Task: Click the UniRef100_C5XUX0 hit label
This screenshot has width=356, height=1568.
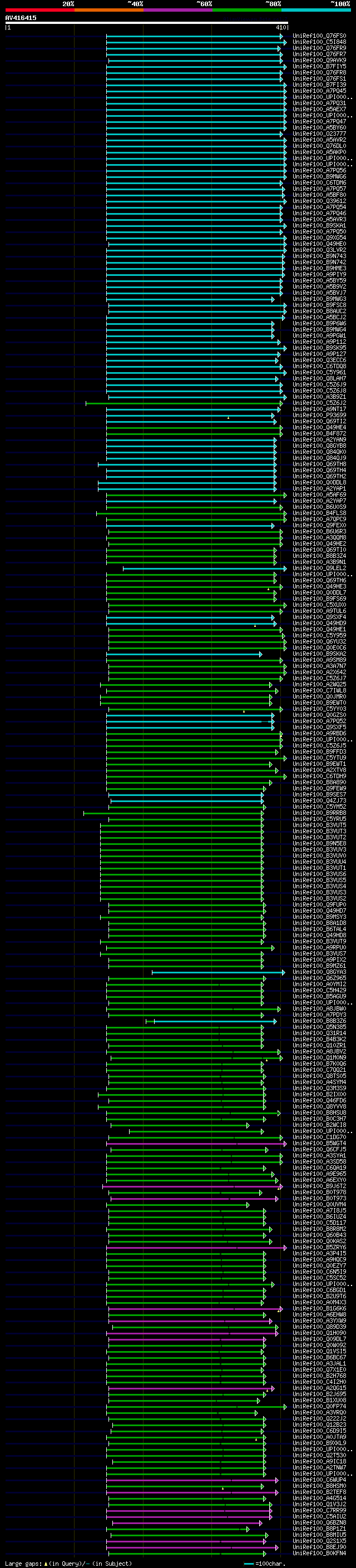Action: point(319,605)
